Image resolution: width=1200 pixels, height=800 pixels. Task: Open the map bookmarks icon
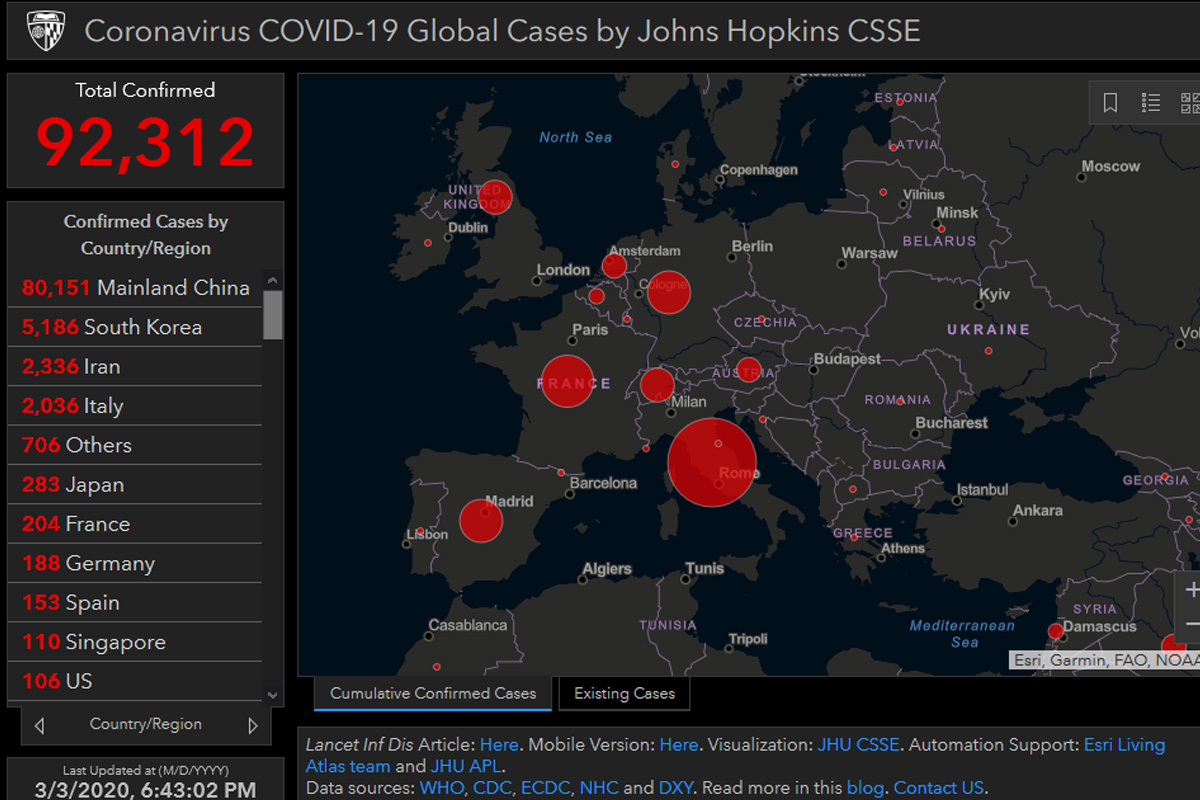[x=1110, y=103]
